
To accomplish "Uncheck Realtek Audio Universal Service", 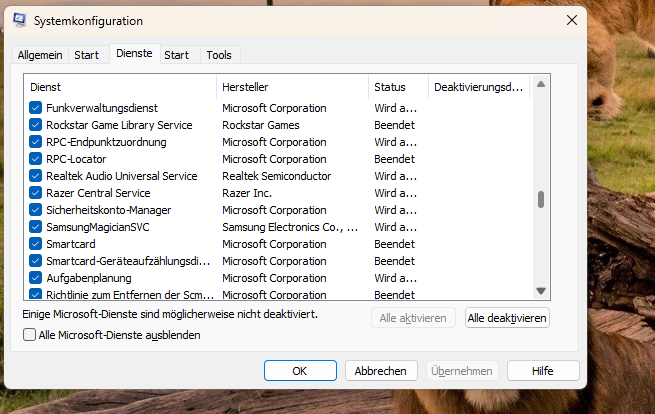I will (36, 176).
